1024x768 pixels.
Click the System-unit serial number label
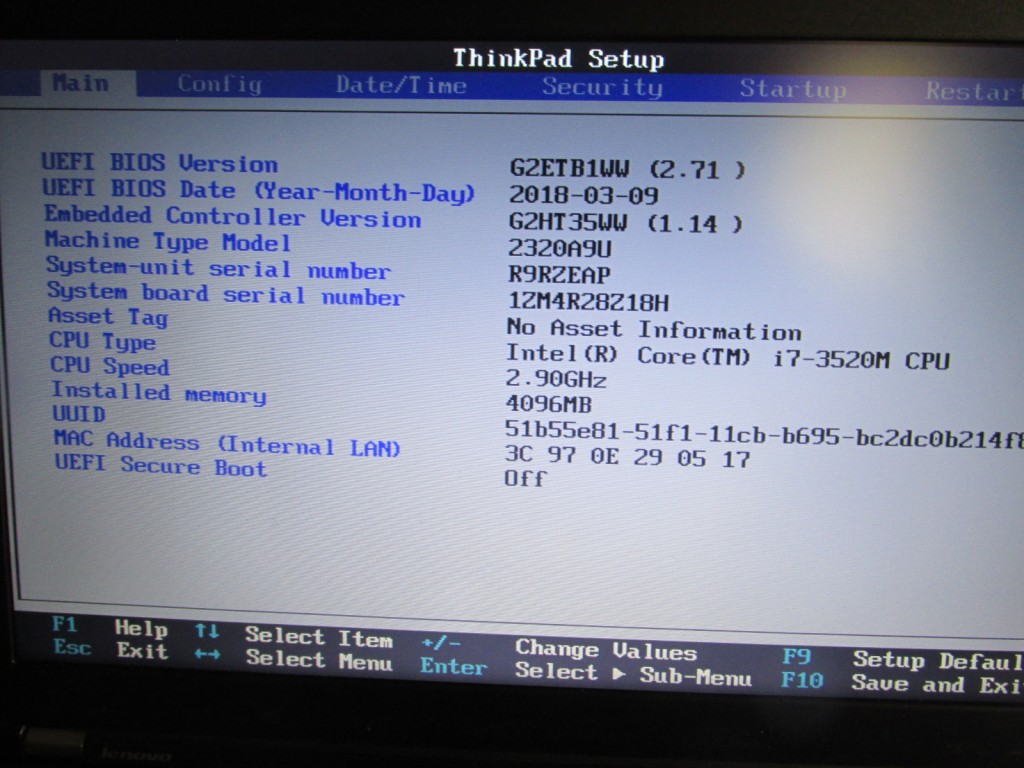218,269
